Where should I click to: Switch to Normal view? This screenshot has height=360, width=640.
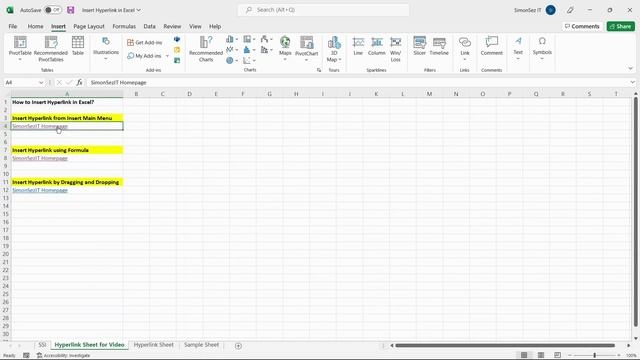point(524,355)
